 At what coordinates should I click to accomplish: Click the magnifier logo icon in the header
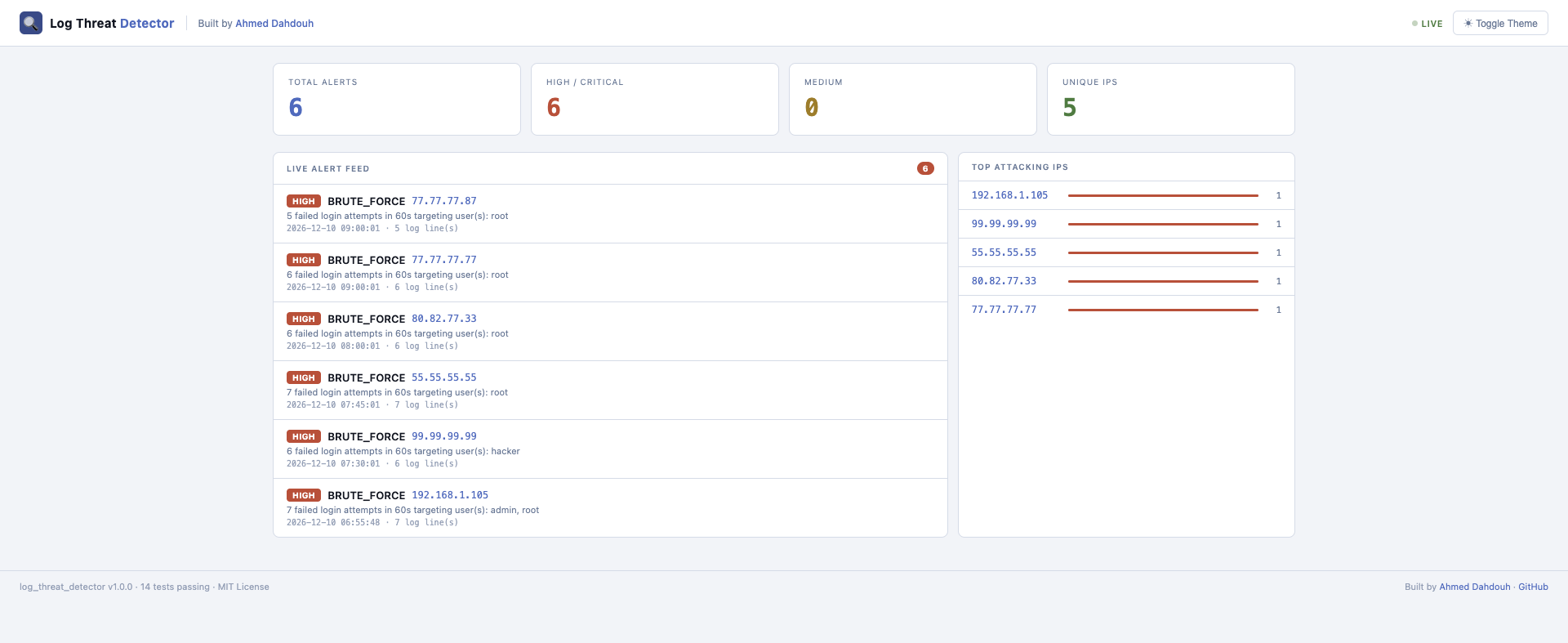[x=31, y=23]
